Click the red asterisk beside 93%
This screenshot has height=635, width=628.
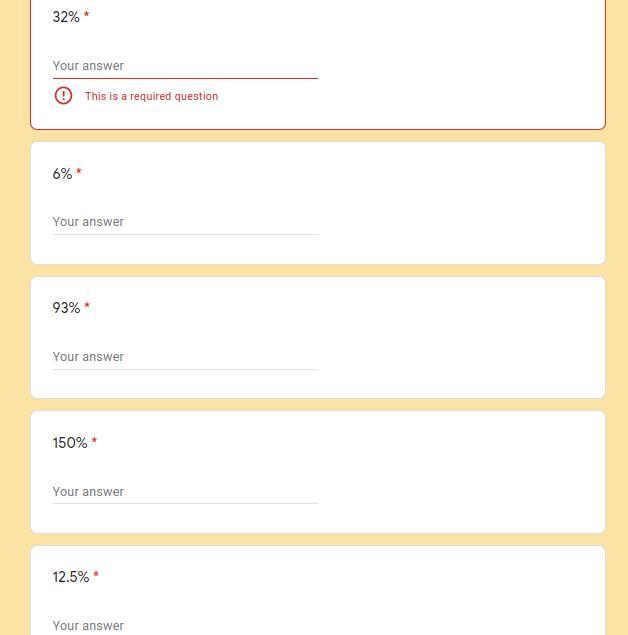click(87, 307)
